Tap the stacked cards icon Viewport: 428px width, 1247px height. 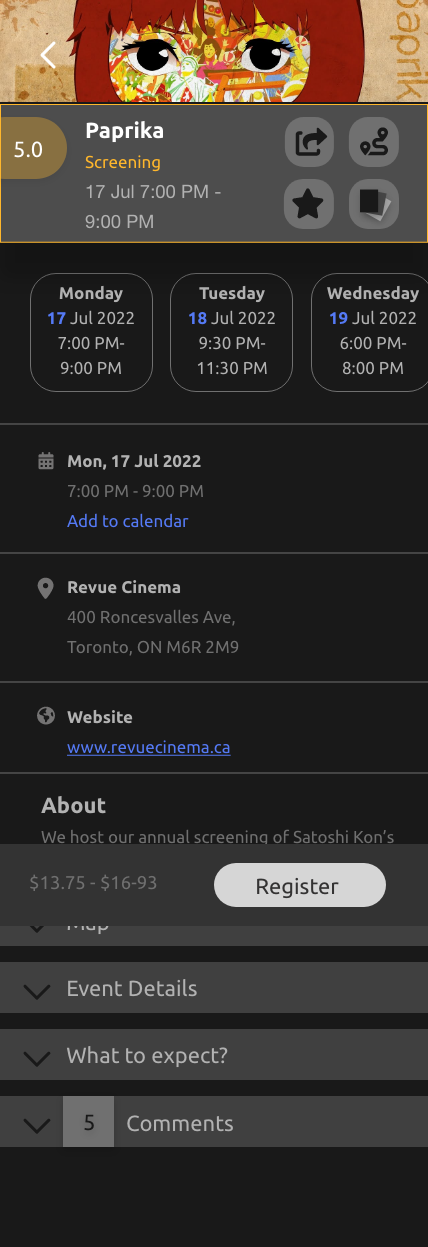[373, 204]
